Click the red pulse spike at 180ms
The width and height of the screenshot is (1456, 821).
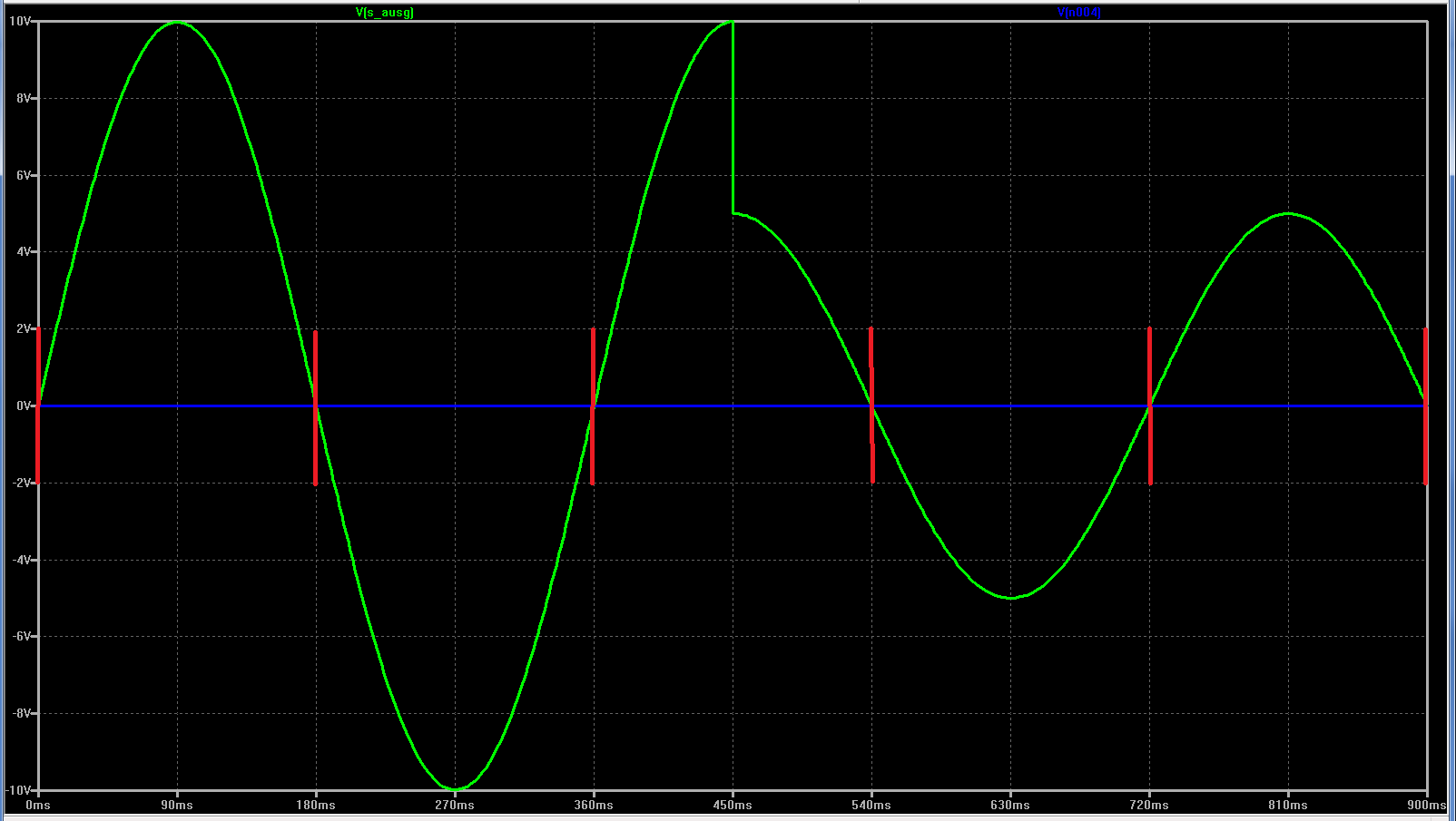pyautogui.click(x=316, y=407)
